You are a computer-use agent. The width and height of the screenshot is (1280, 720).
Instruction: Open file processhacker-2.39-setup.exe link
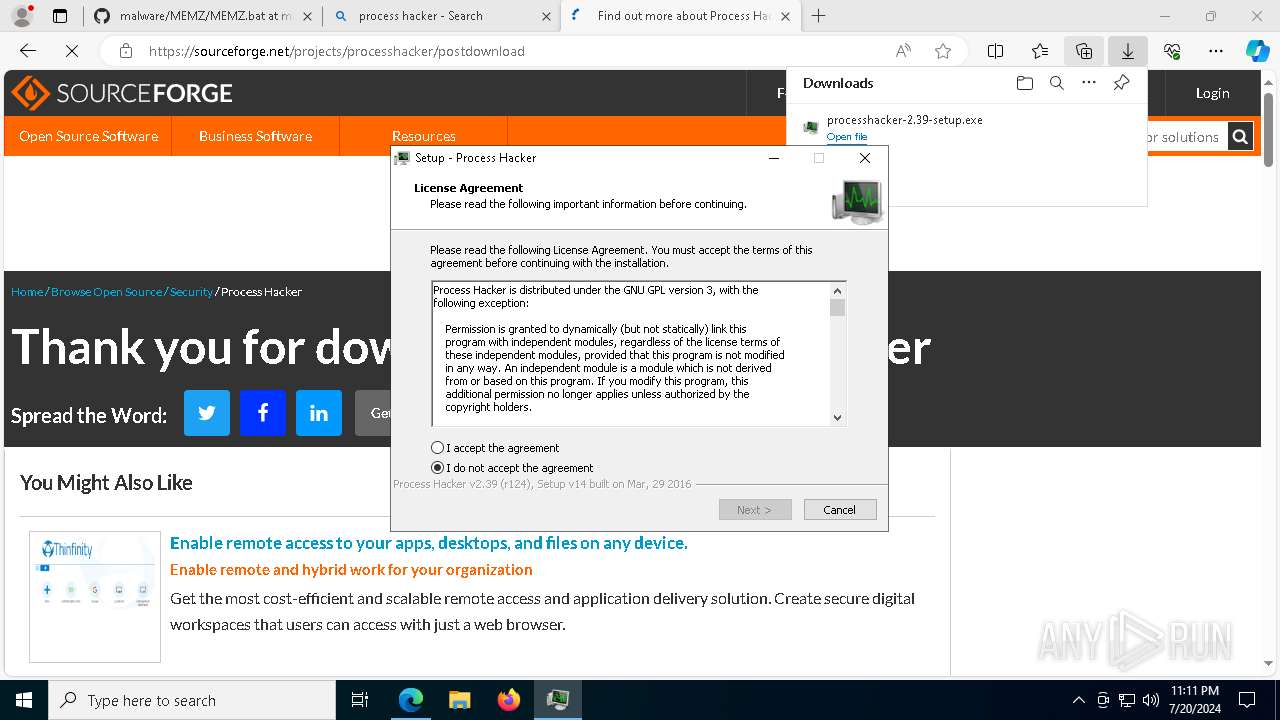(847, 137)
